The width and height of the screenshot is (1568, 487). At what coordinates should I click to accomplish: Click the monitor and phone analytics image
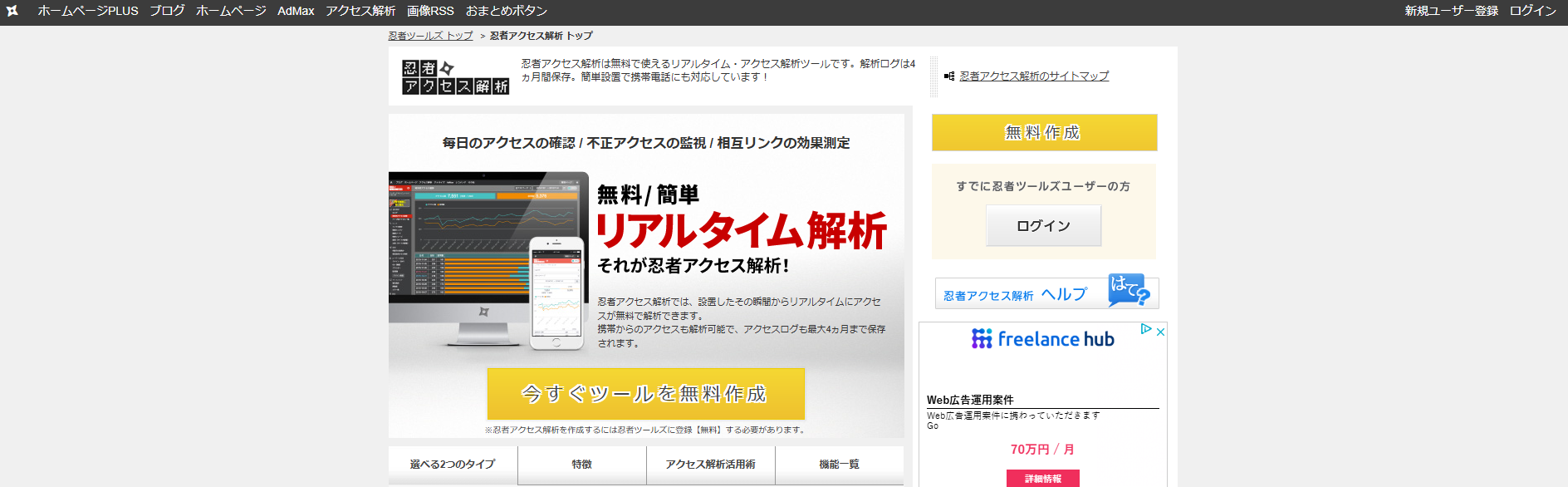(x=488, y=261)
